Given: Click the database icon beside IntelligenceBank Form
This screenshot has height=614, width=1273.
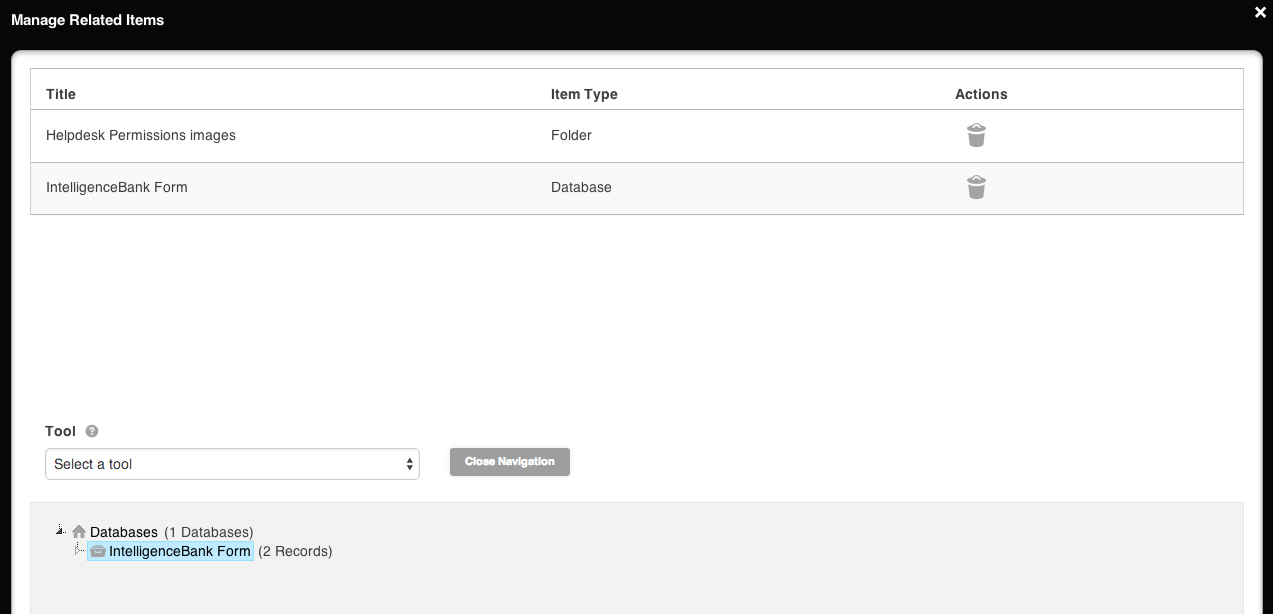Looking at the screenshot, I should point(98,551).
